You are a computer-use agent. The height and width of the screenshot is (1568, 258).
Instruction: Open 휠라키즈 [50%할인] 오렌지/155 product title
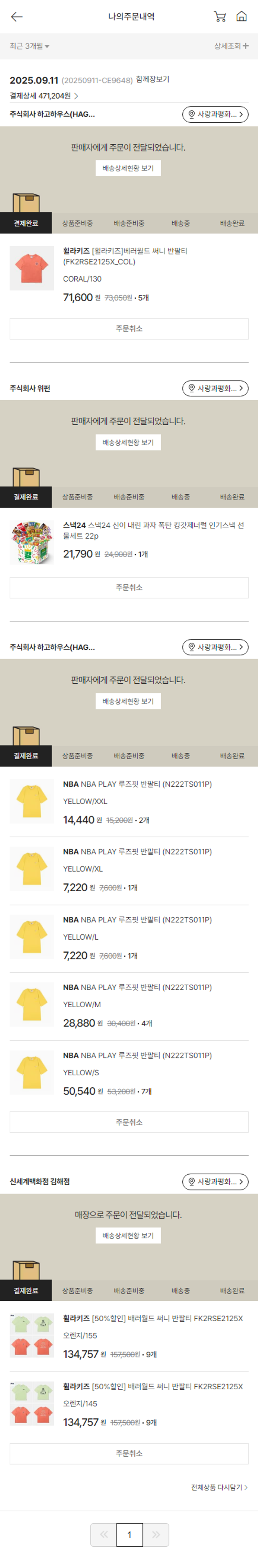pos(153,1319)
